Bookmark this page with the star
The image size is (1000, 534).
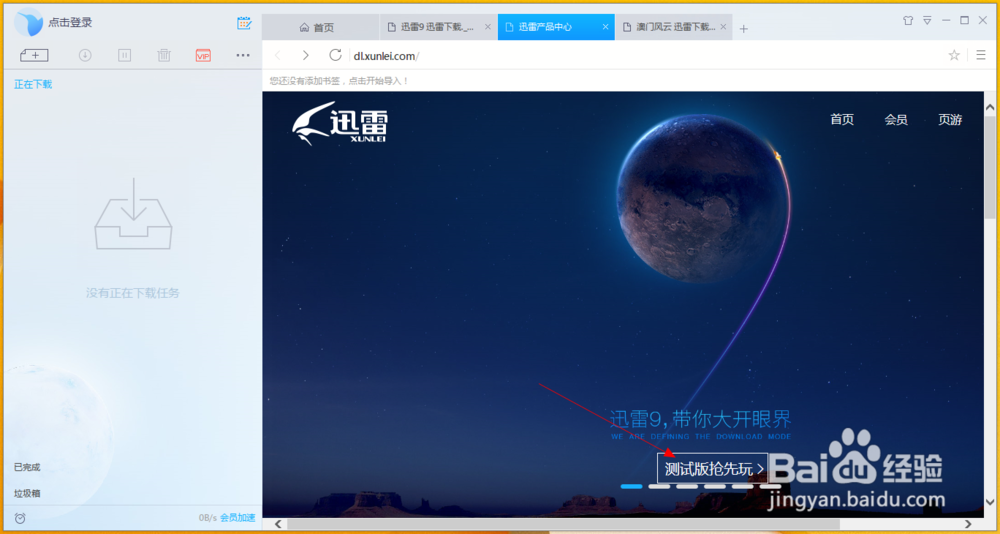click(x=954, y=56)
